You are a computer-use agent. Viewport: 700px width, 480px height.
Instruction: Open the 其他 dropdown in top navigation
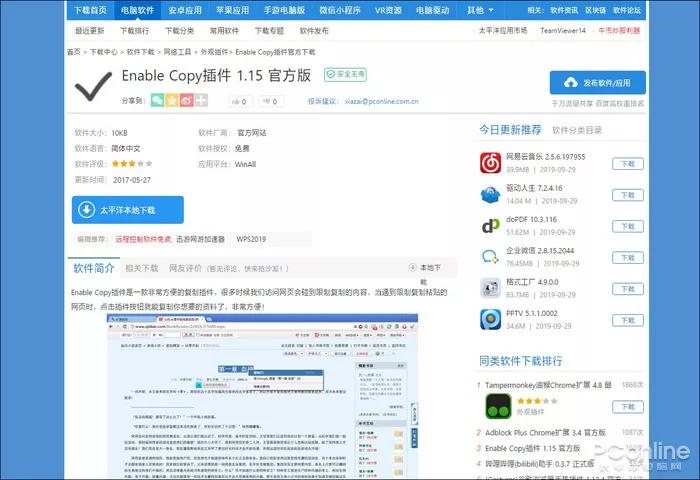[480, 10]
